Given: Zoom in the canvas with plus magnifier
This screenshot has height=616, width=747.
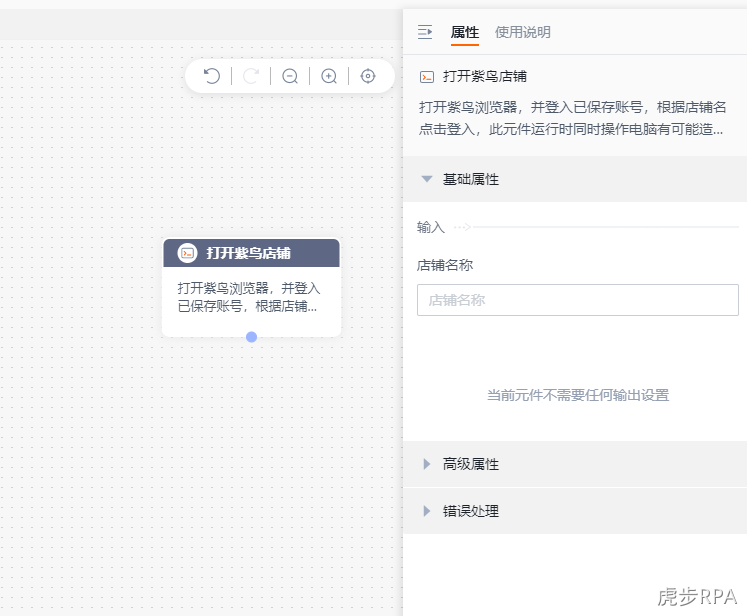Looking at the screenshot, I should 329,76.
